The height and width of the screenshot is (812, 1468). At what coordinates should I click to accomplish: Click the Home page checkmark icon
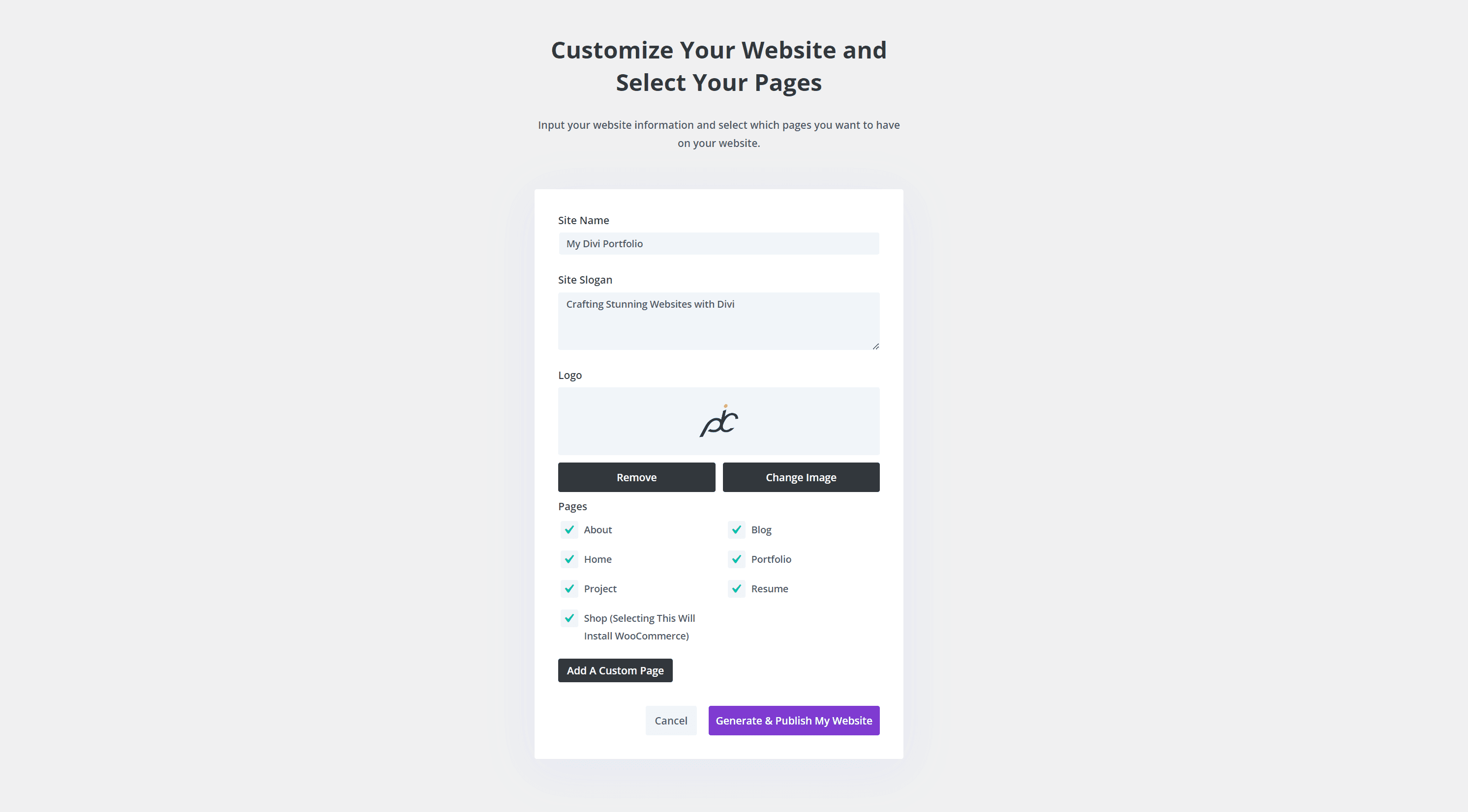[568, 558]
